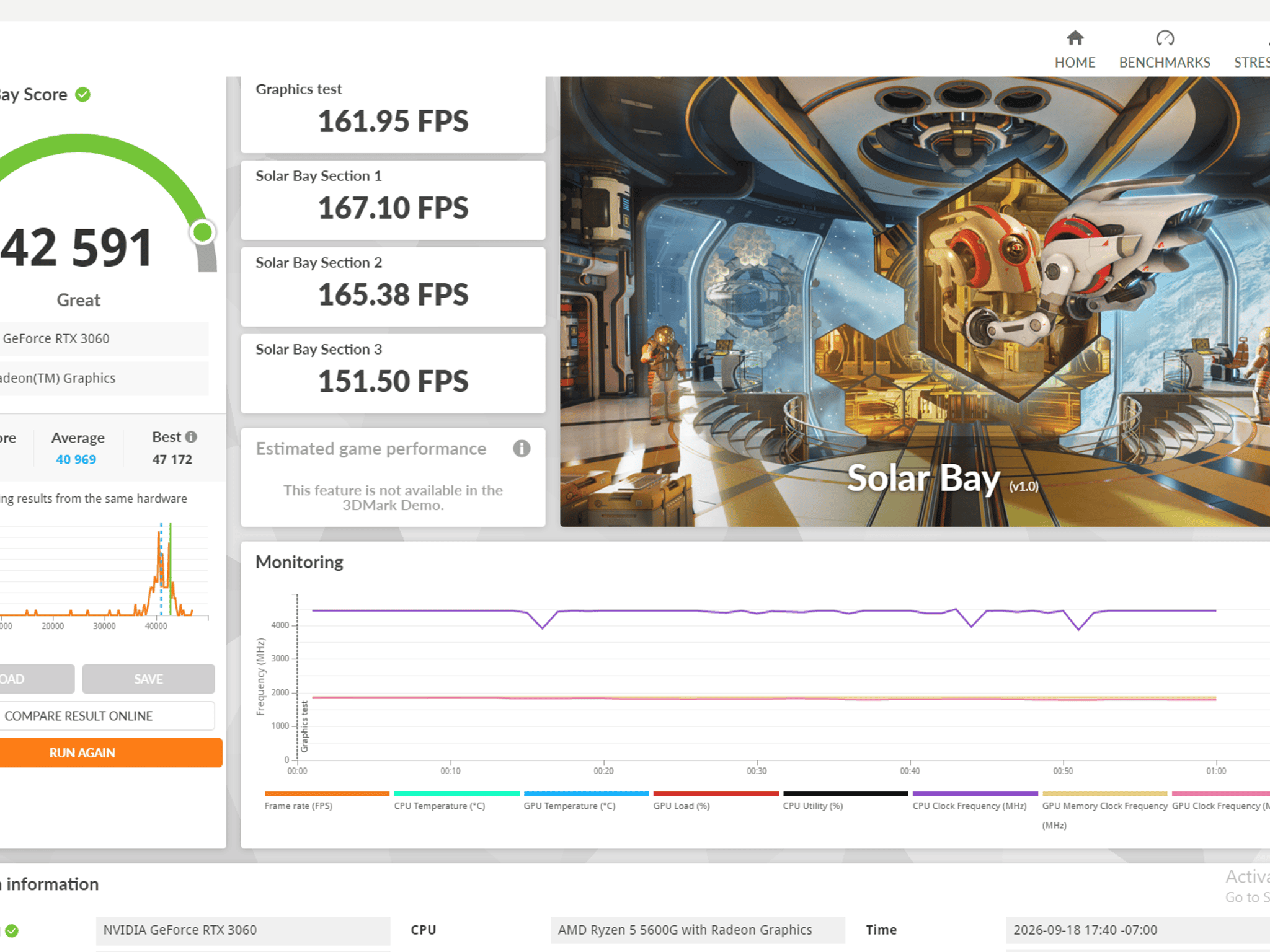Click the 42 591 main score number
The height and width of the screenshot is (952, 1270).
pos(76,248)
